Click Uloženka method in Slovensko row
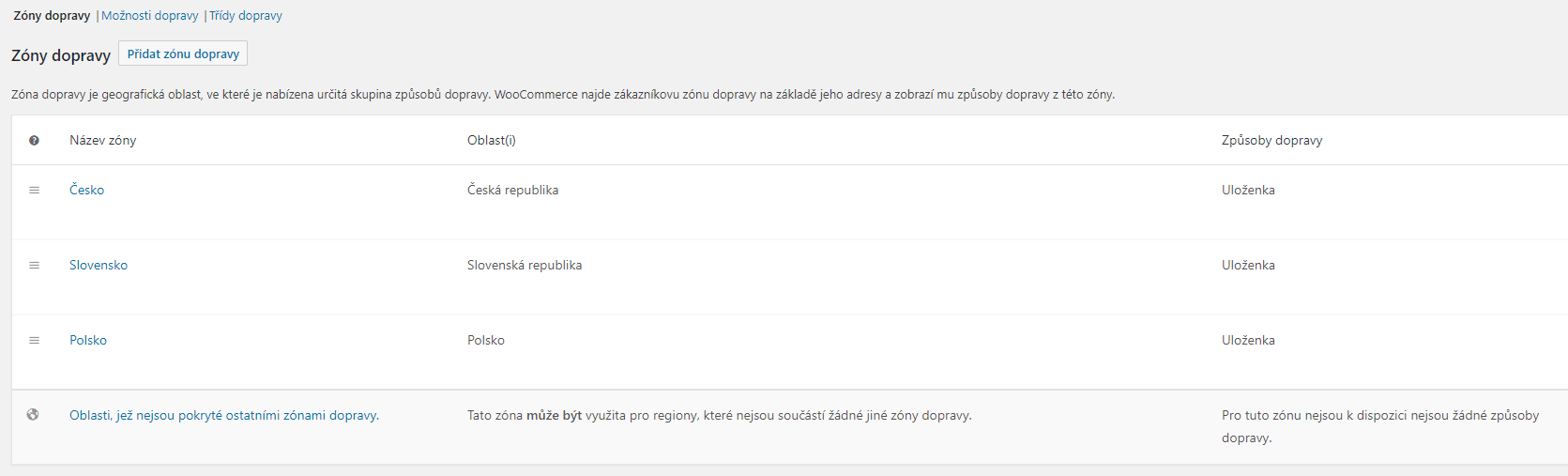 tap(1248, 265)
